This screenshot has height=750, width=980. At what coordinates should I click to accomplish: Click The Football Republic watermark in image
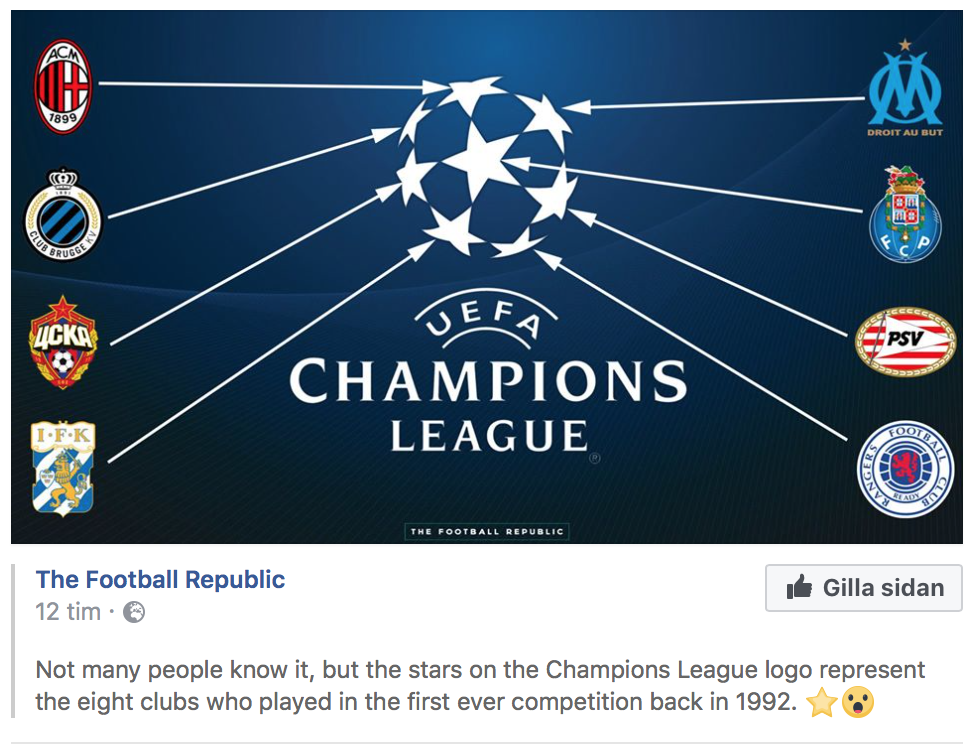[487, 531]
